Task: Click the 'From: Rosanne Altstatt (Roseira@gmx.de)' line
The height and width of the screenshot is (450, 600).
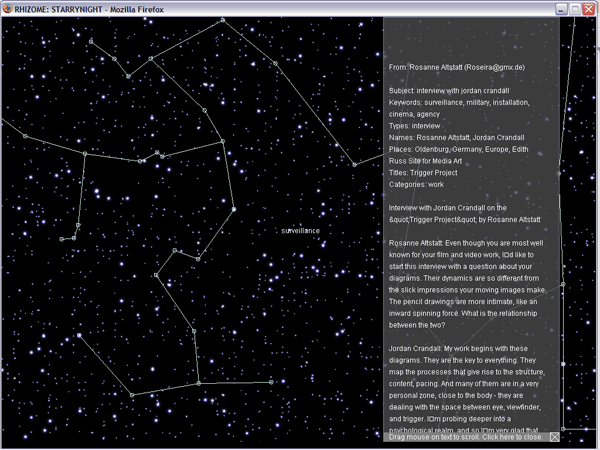Action: pos(457,67)
